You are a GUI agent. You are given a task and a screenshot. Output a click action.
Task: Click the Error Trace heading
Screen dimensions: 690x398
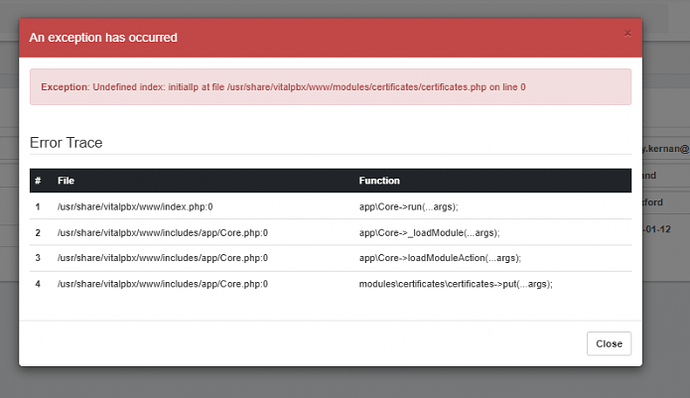pos(66,143)
